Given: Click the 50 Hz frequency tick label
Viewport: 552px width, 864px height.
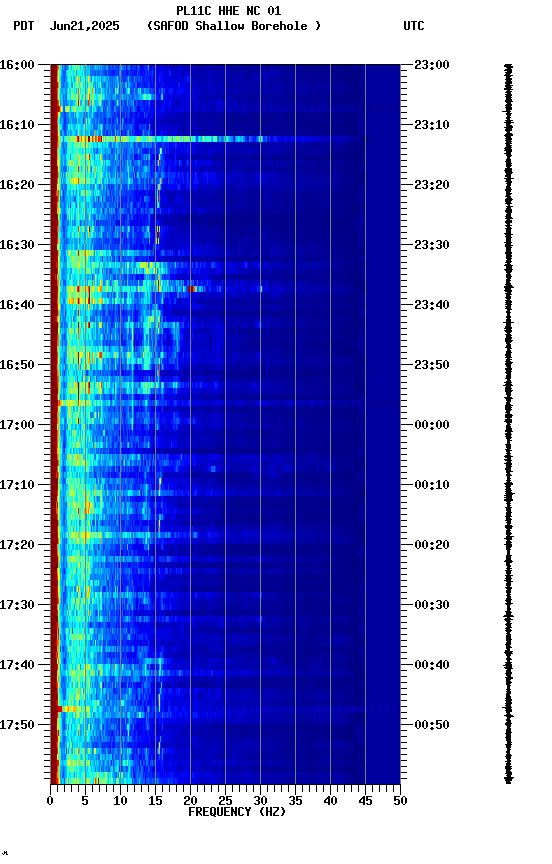Looking at the screenshot, I should tap(401, 801).
